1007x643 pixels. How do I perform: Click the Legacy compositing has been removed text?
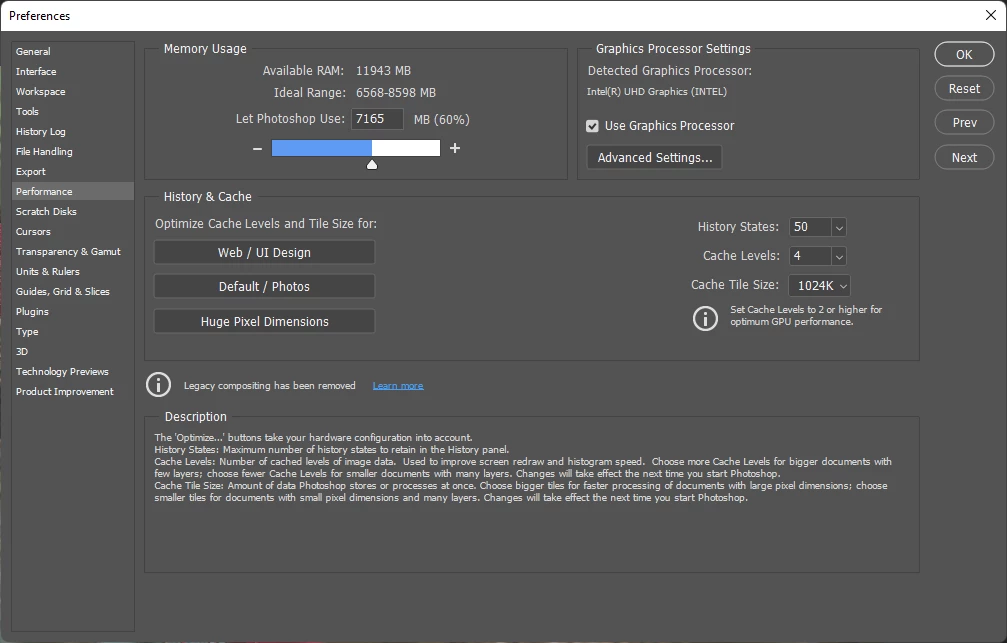[x=270, y=385]
